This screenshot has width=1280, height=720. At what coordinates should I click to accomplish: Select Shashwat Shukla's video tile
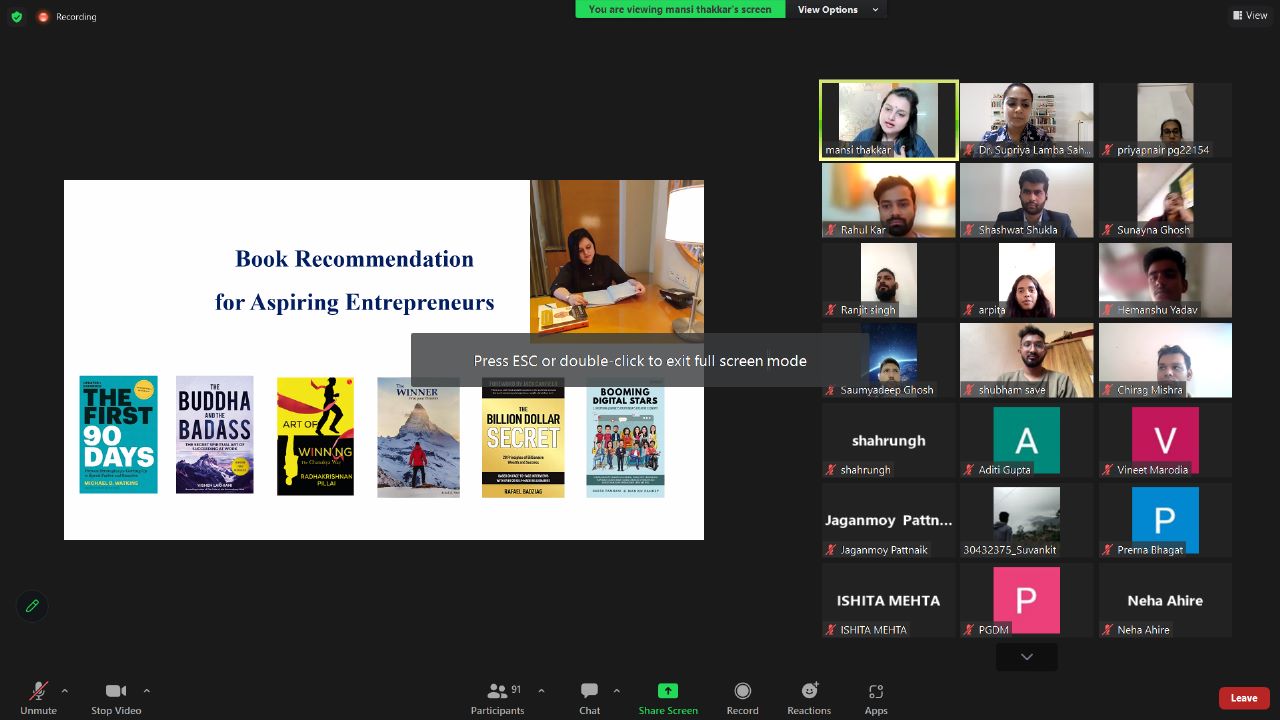[x=1026, y=200]
